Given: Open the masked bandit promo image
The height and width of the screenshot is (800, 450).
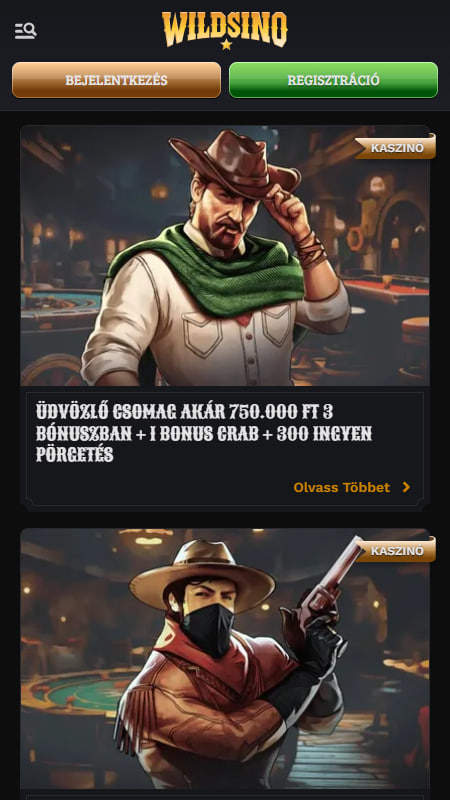Looking at the screenshot, I should tap(225, 659).
